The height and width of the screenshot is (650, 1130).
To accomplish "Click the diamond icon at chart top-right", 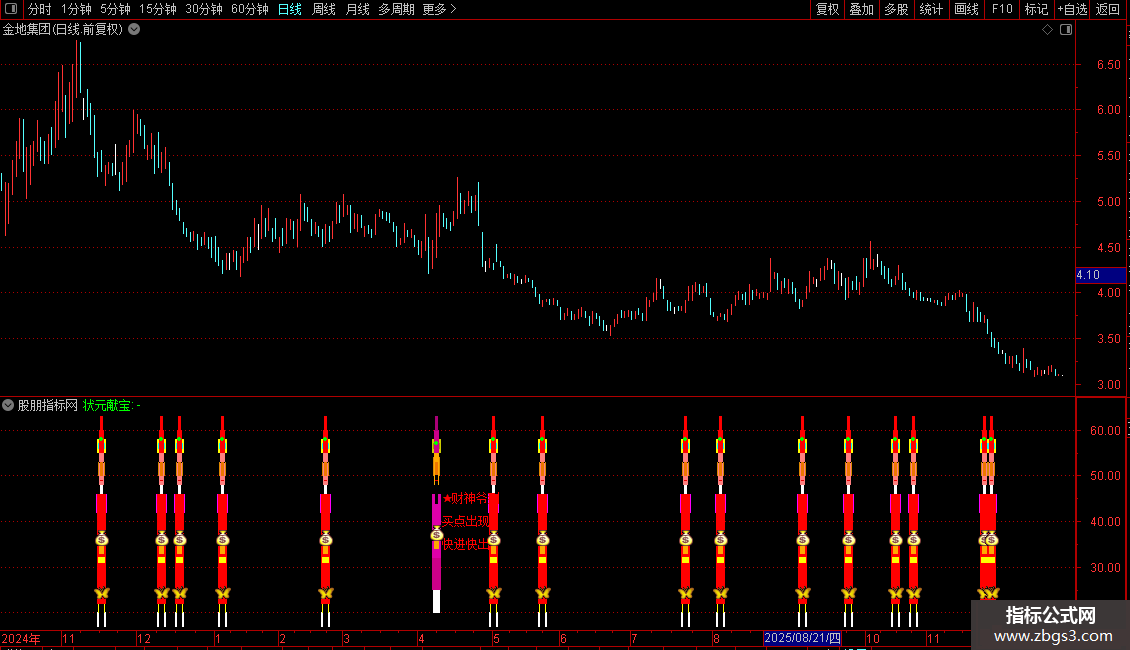I will tap(1047, 30).
